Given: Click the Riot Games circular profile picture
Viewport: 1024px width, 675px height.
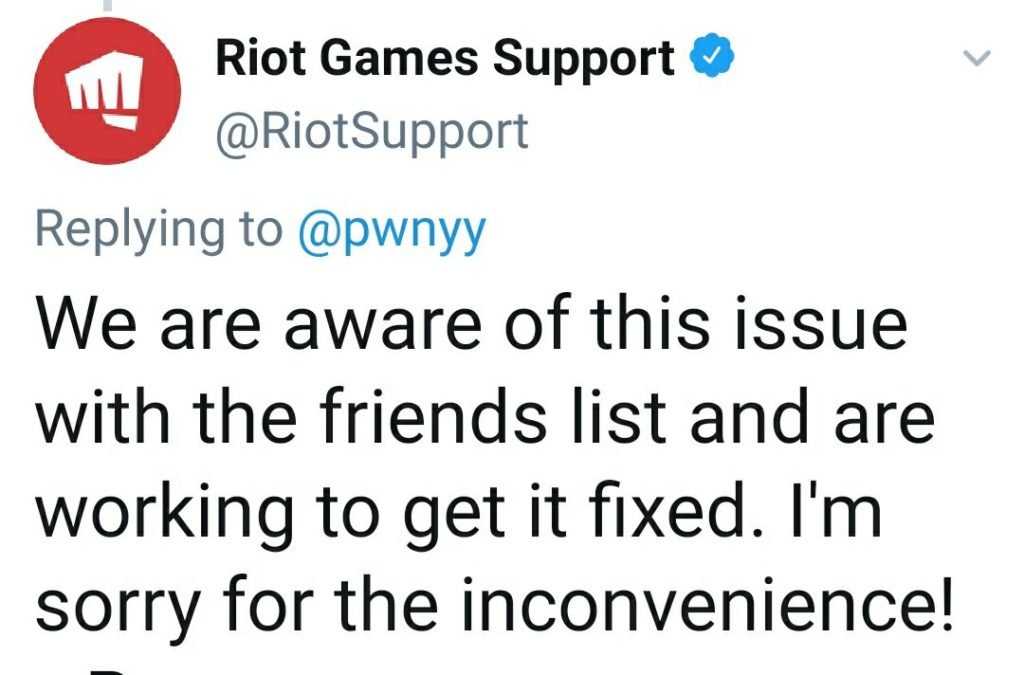Looking at the screenshot, I should click(110, 90).
